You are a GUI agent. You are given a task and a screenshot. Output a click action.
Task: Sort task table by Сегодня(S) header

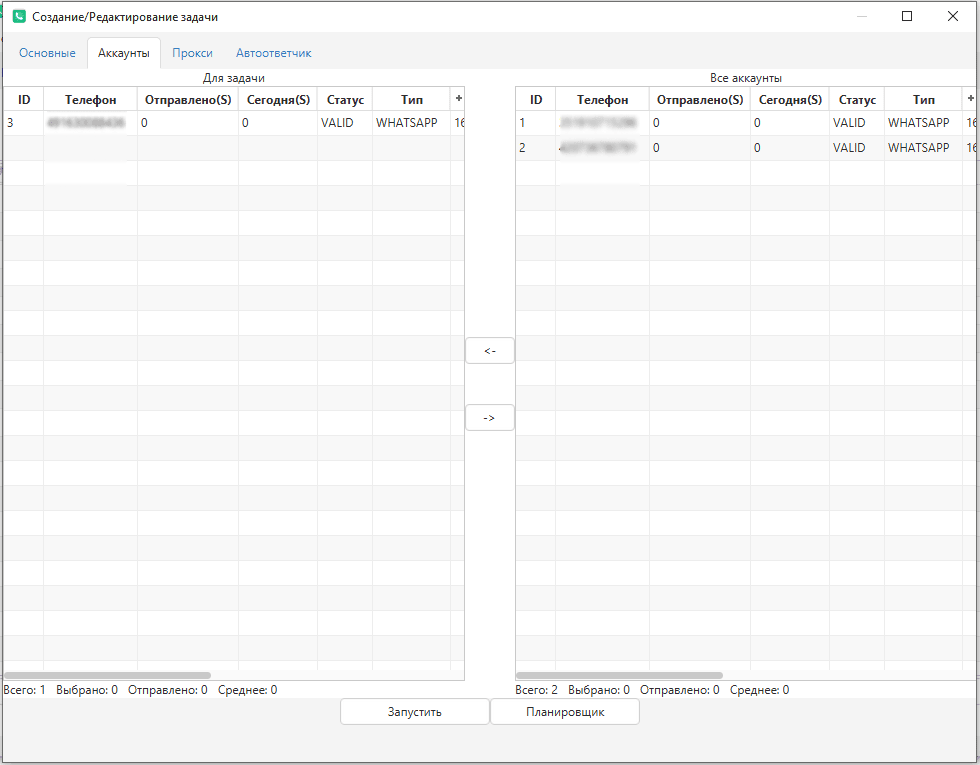tap(278, 99)
